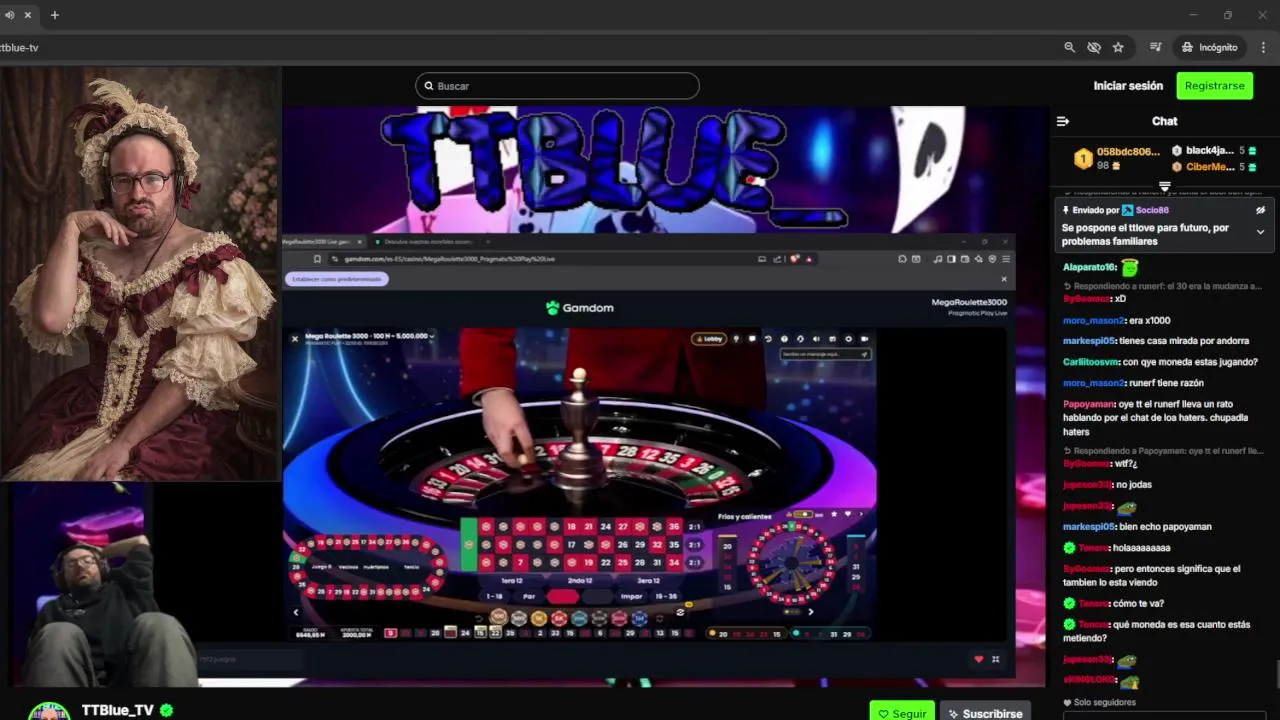Select black4ja leaderboard entry
Image resolution: width=1280 pixels, height=720 pixels.
coord(1214,151)
